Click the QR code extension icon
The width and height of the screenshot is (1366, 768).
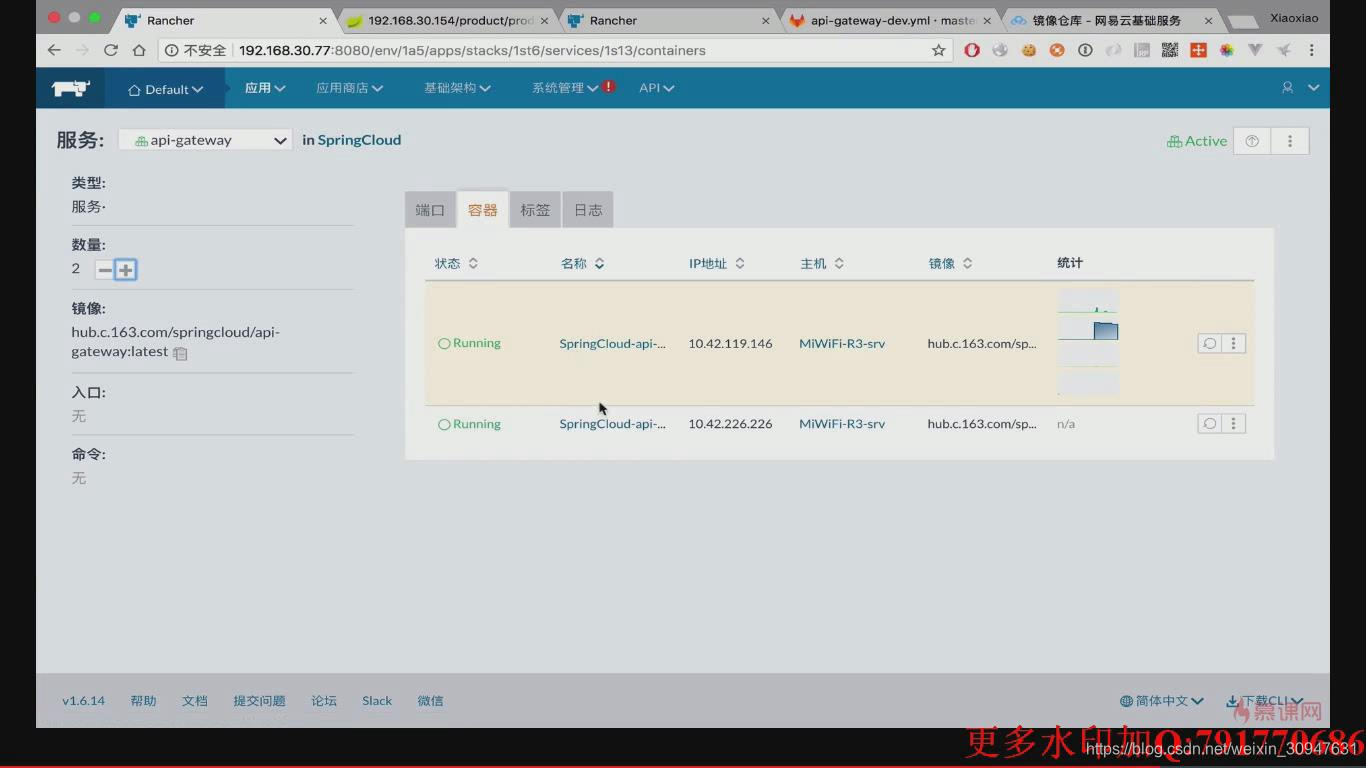[x=1169, y=50]
